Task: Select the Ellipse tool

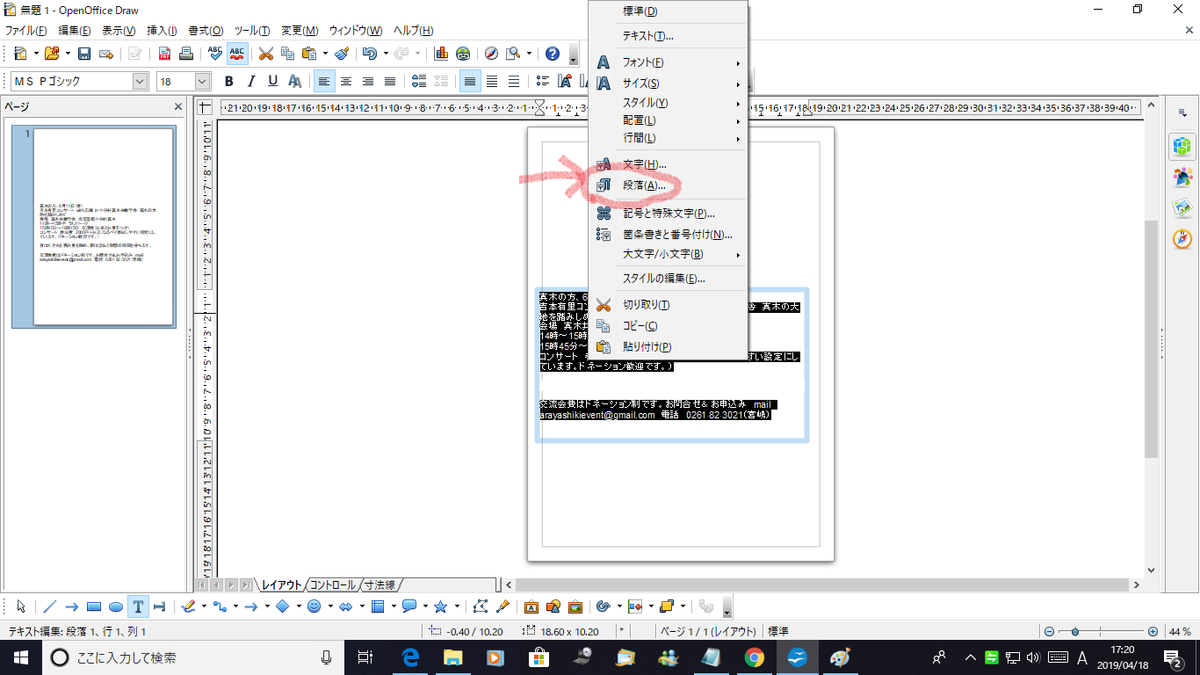Action: 115,607
